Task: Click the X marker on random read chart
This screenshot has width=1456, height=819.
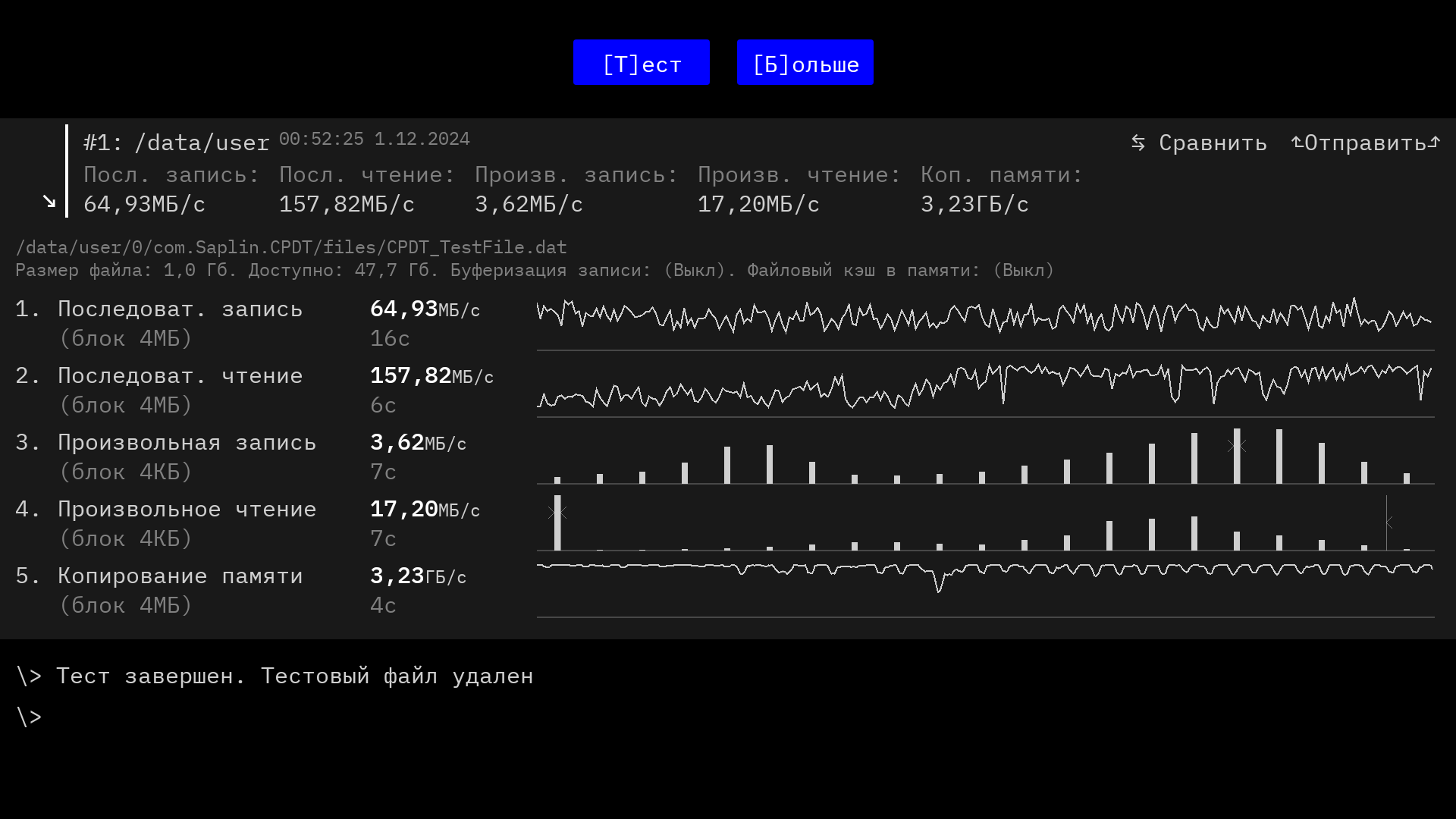Action: 557,513
